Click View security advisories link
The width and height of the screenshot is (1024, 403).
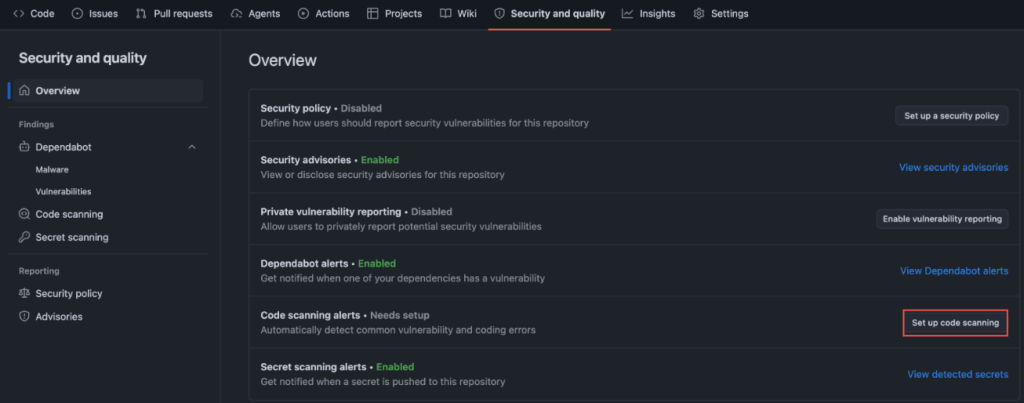click(x=953, y=167)
